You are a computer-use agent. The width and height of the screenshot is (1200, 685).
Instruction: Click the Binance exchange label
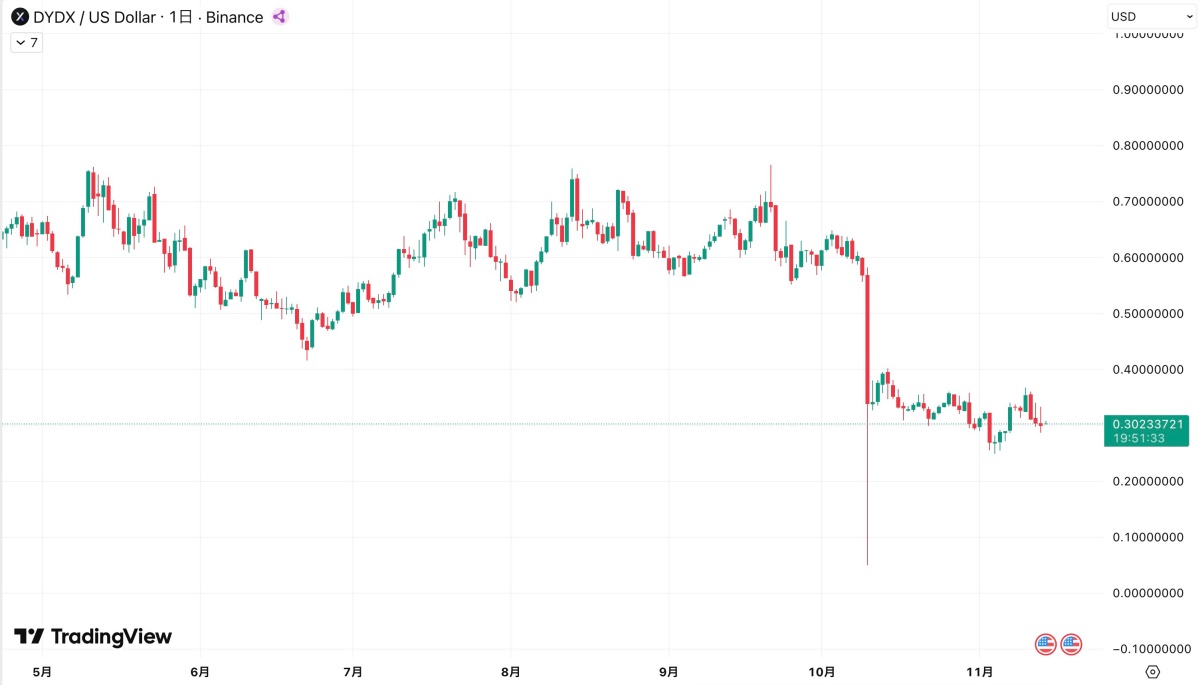tap(235, 17)
